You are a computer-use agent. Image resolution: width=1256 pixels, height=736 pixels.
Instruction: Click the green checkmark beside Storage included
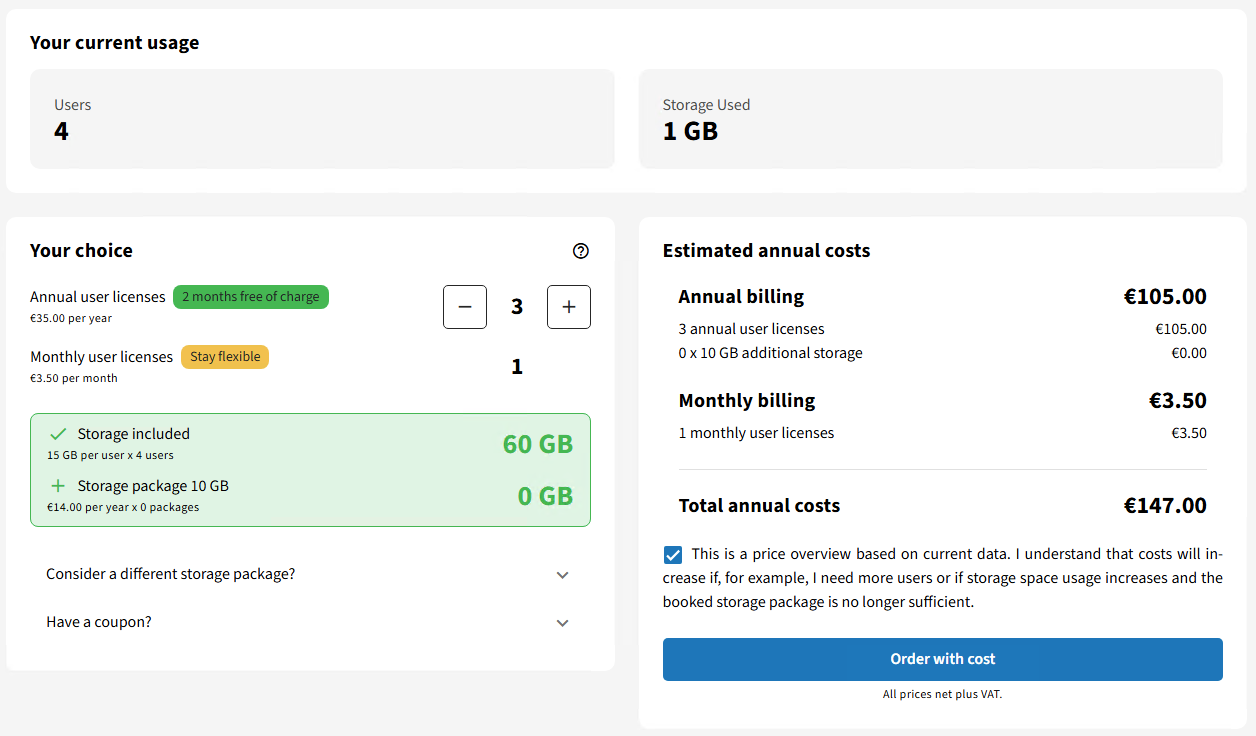coord(58,434)
